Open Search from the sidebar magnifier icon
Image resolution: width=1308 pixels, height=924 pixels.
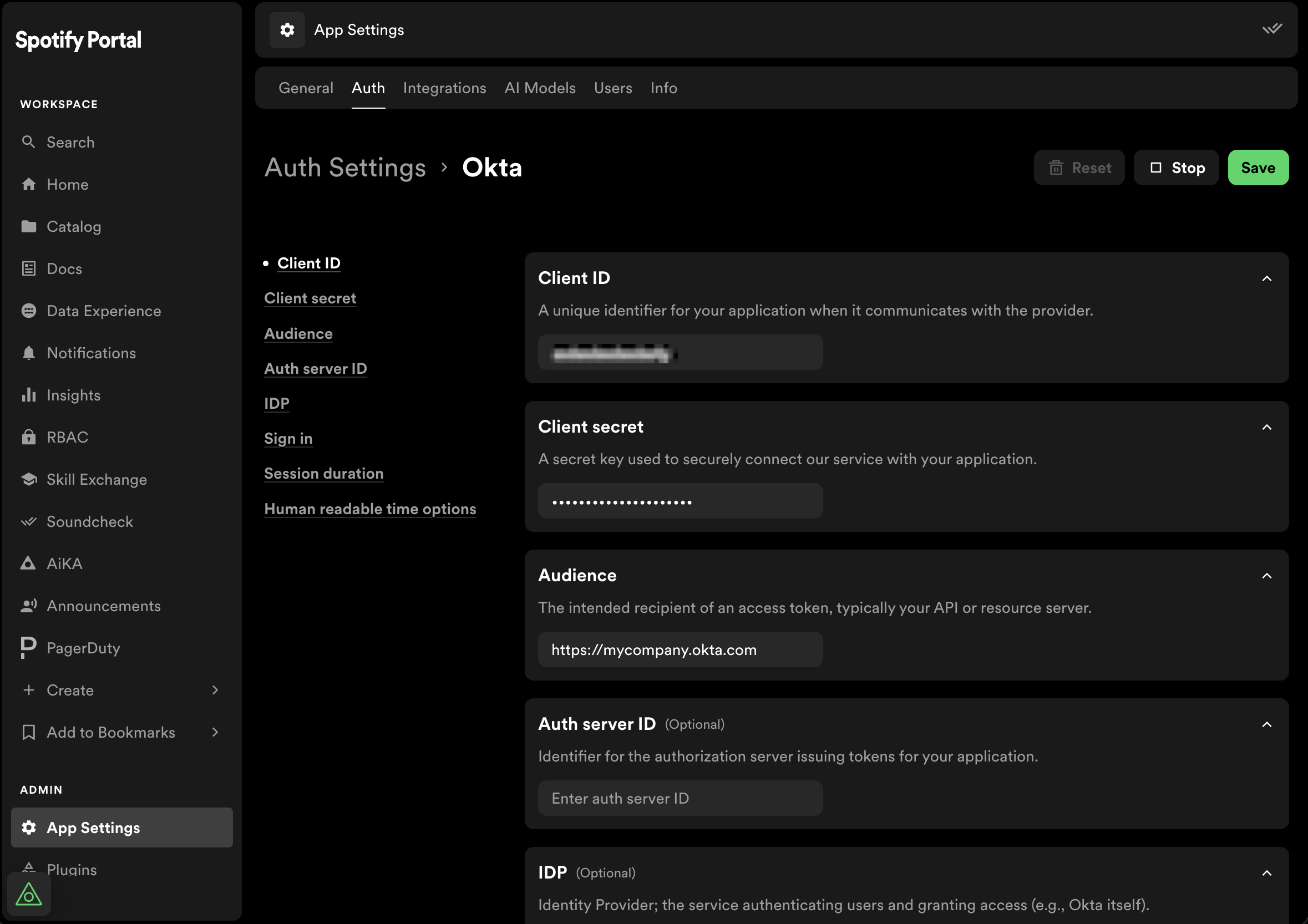[x=28, y=142]
